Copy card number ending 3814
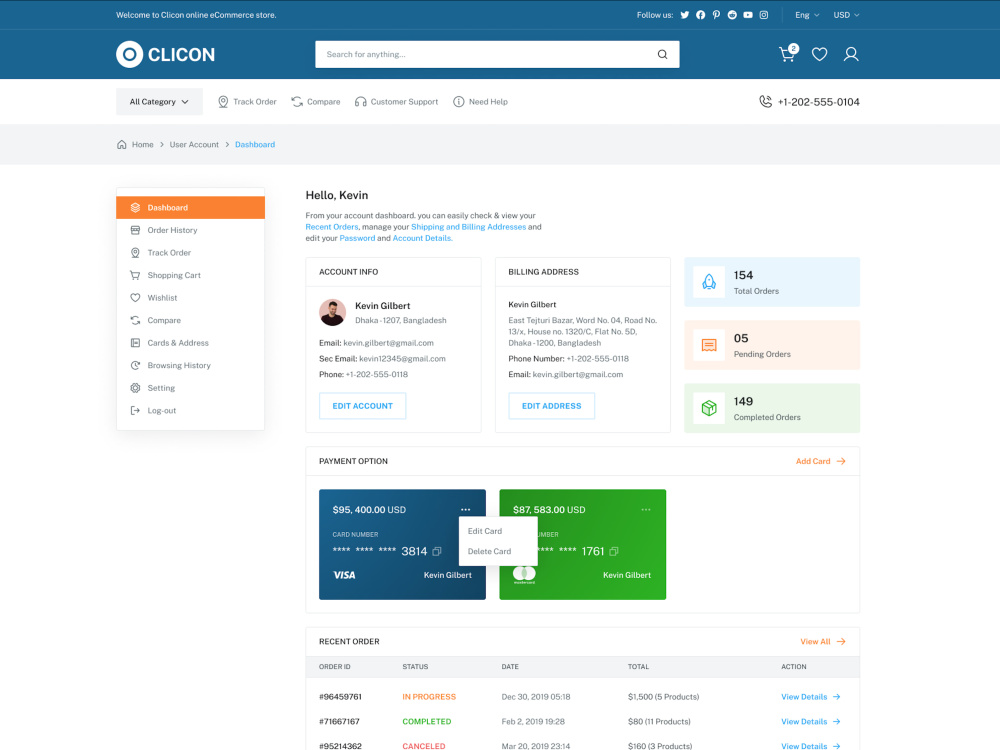Viewport: 1000px width, 750px height. click(x=437, y=551)
